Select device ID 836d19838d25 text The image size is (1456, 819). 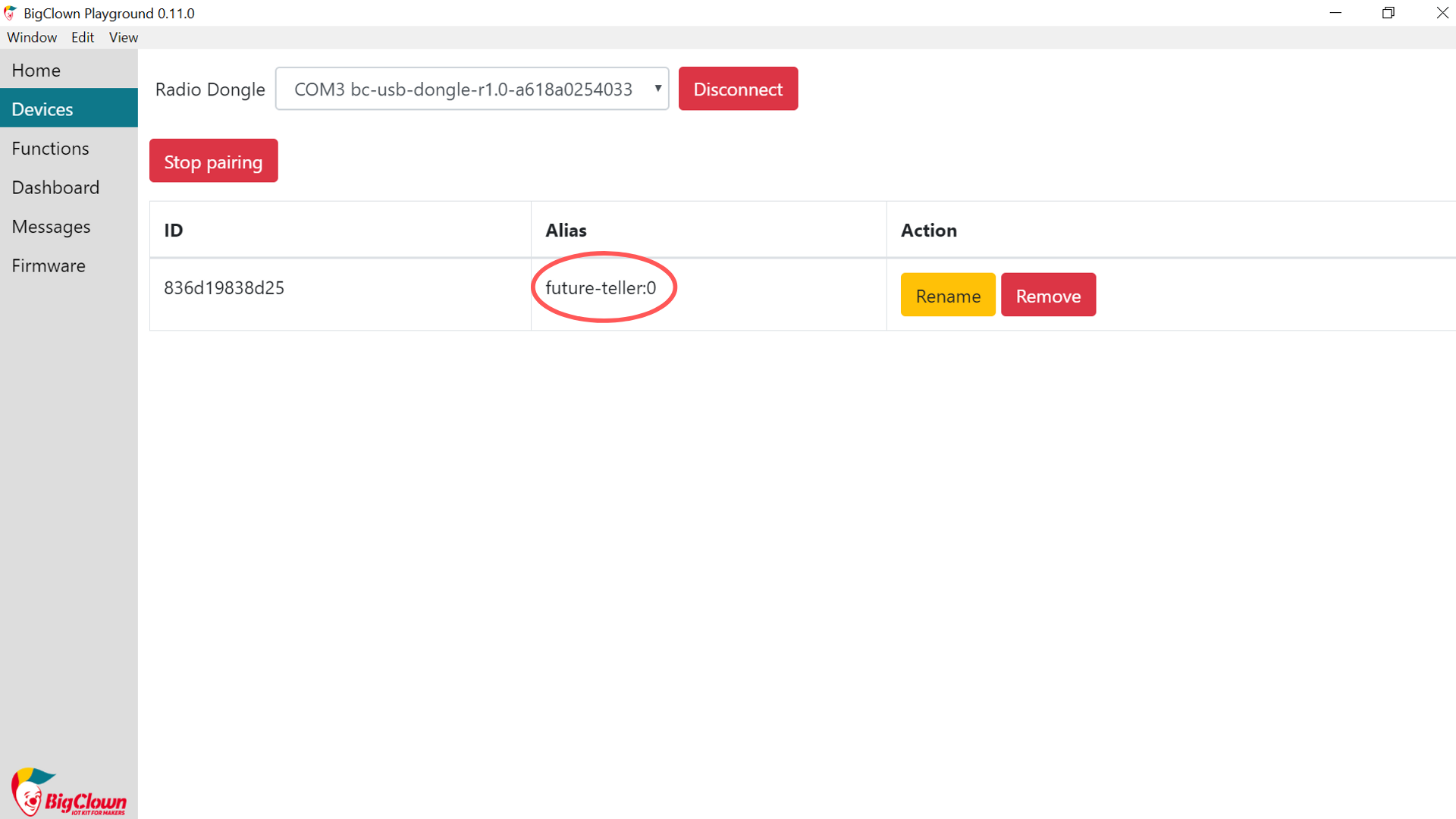tap(224, 288)
